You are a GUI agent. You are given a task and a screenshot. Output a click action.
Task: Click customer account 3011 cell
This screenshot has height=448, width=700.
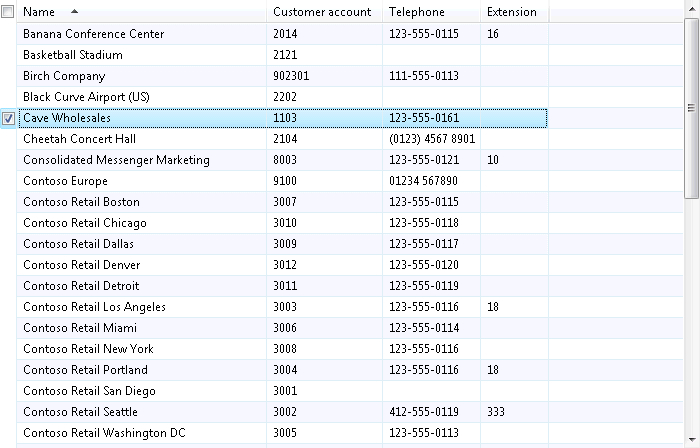(325, 286)
